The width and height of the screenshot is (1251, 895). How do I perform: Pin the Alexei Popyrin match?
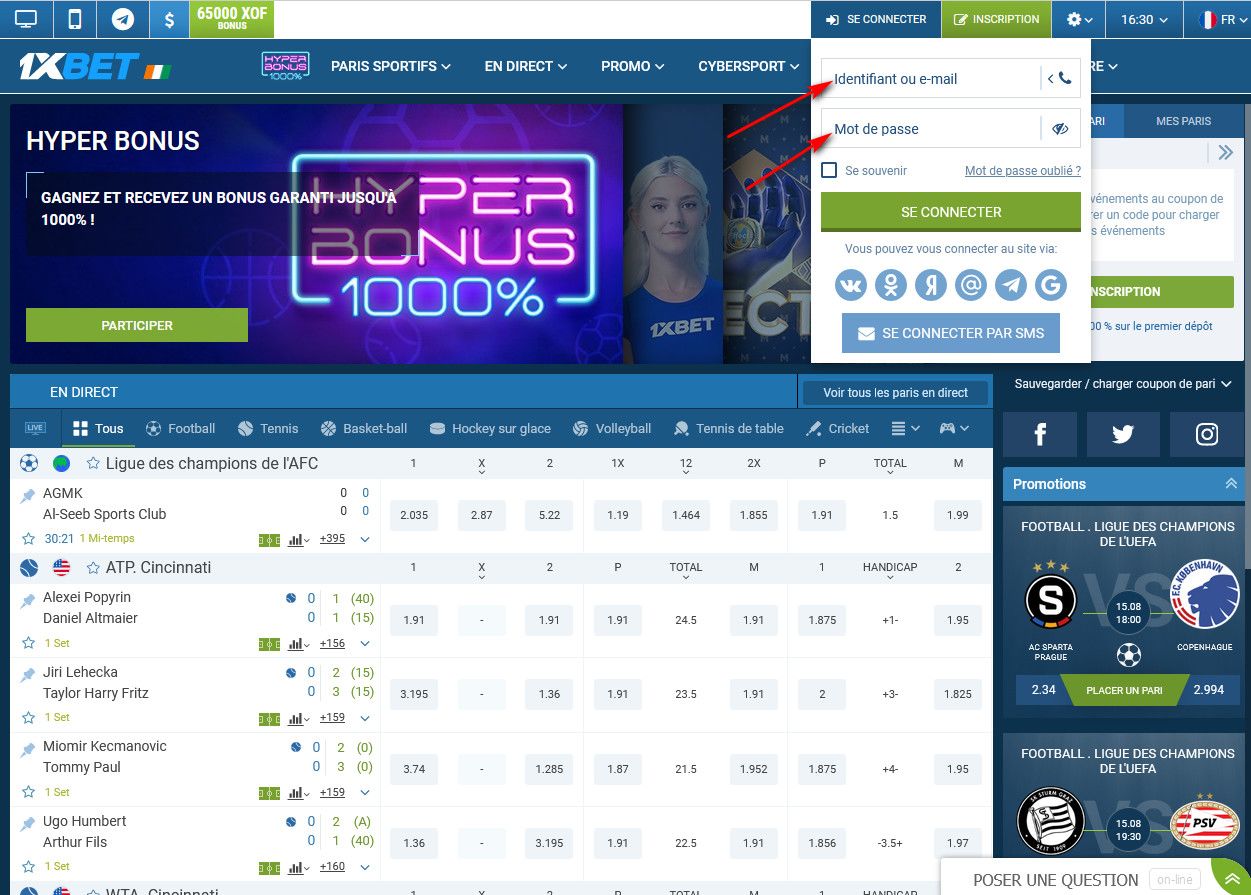coord(28,600)
